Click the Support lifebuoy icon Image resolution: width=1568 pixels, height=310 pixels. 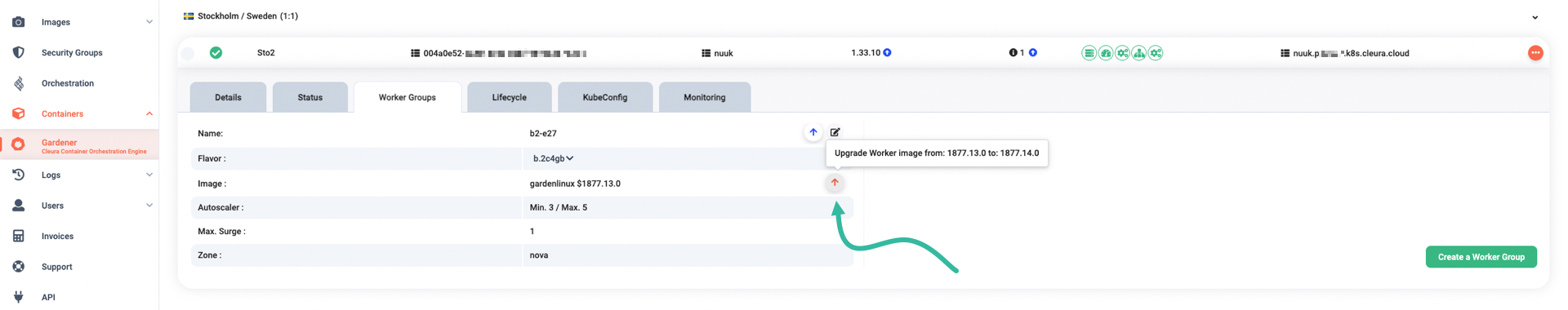tap(18, 267)
